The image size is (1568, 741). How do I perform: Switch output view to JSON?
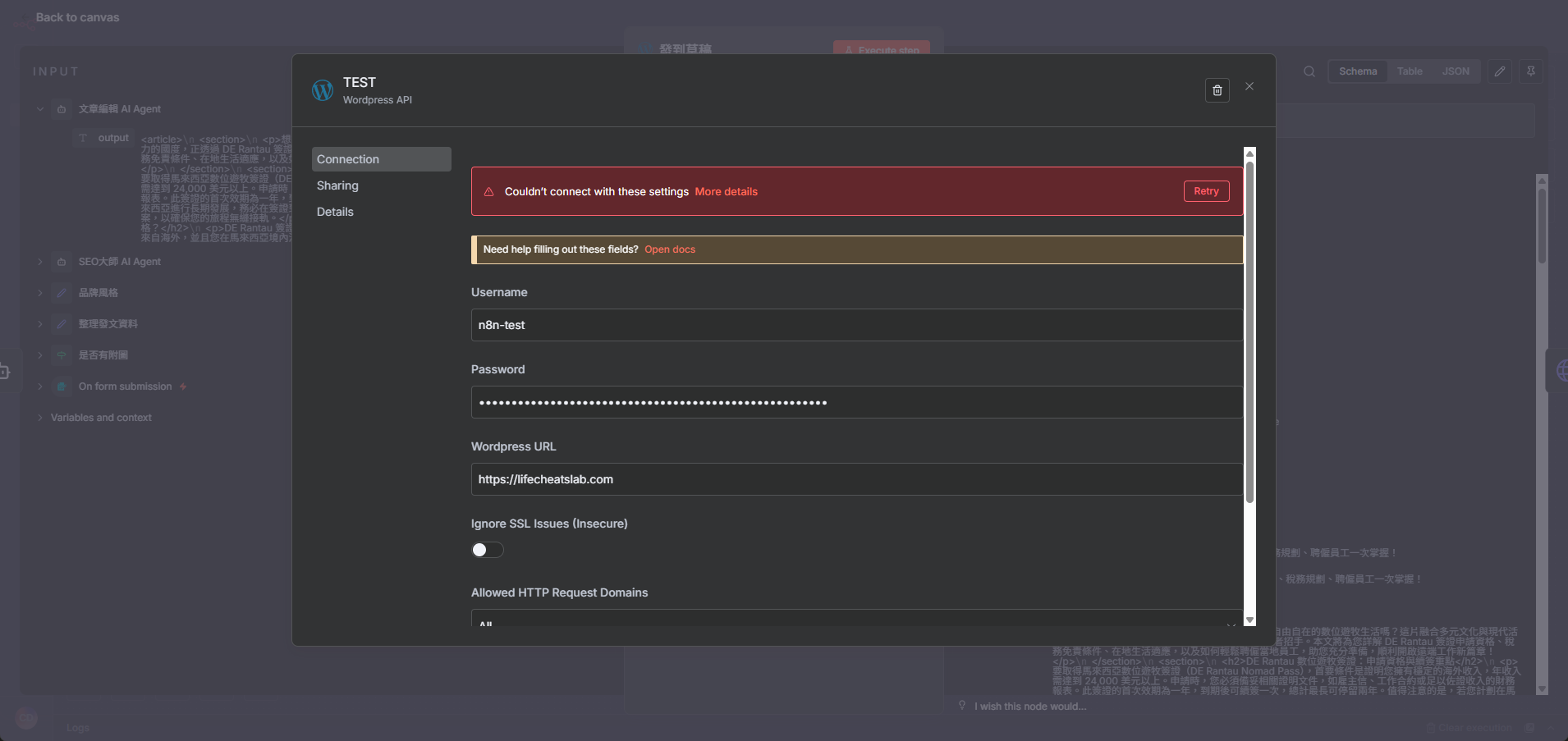point(1455,71)
